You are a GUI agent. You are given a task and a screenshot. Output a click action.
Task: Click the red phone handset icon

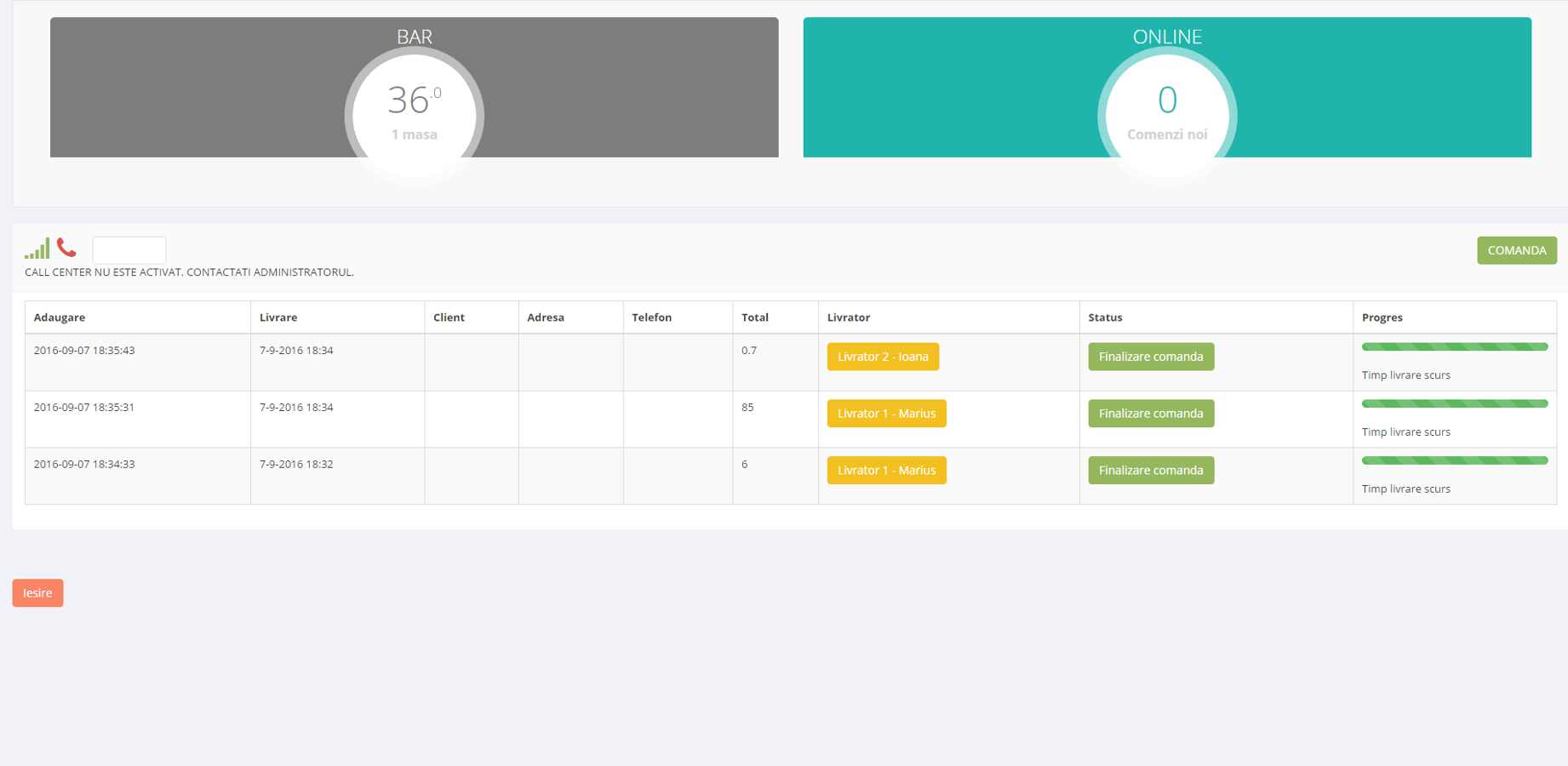[66, 248]
